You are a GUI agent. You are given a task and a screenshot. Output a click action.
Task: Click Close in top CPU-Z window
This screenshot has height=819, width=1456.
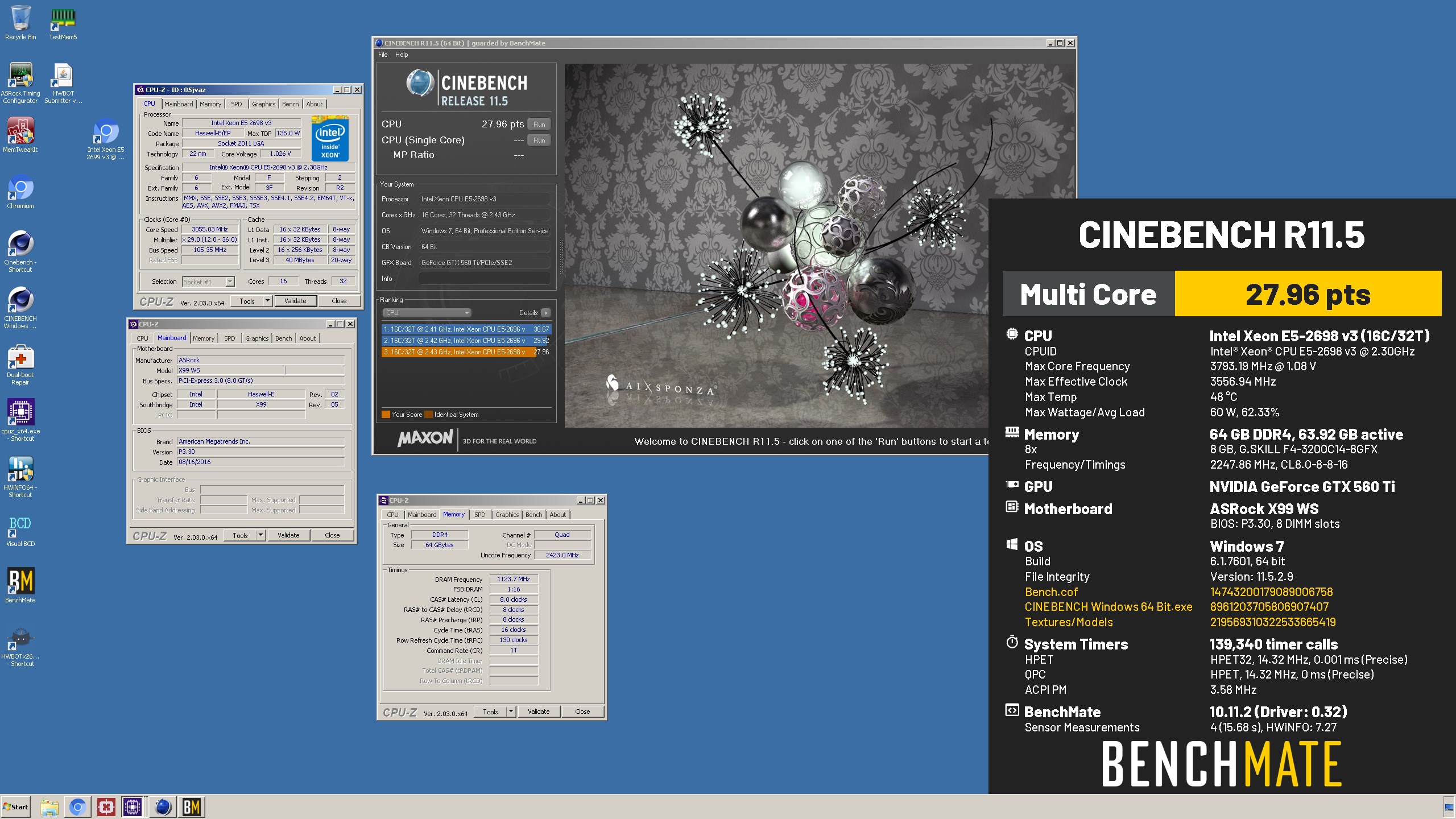pos(339,301)
